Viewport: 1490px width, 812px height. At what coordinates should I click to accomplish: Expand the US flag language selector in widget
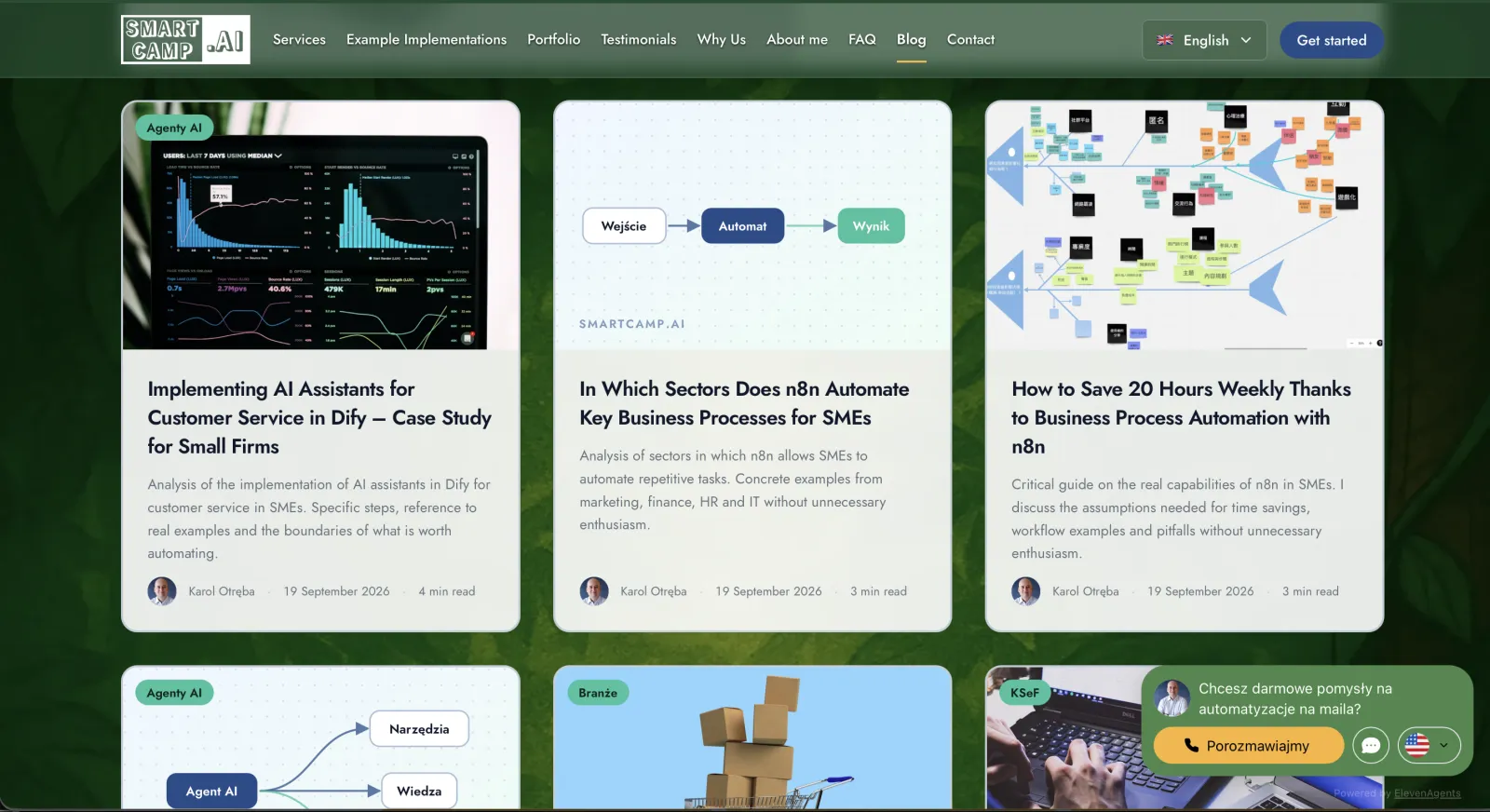click(x=1429, y=745)
